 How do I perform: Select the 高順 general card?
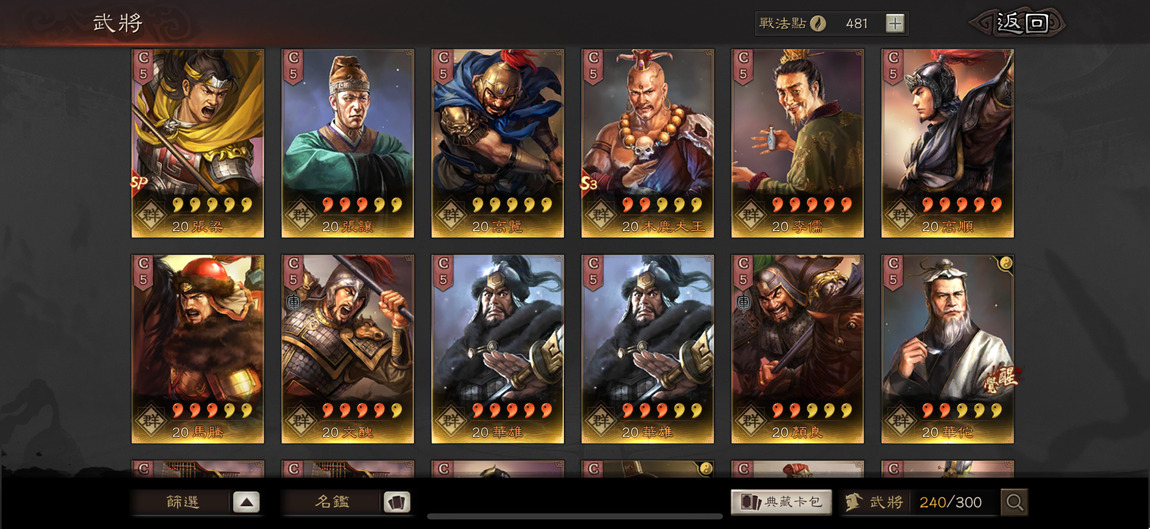[948, 143]
